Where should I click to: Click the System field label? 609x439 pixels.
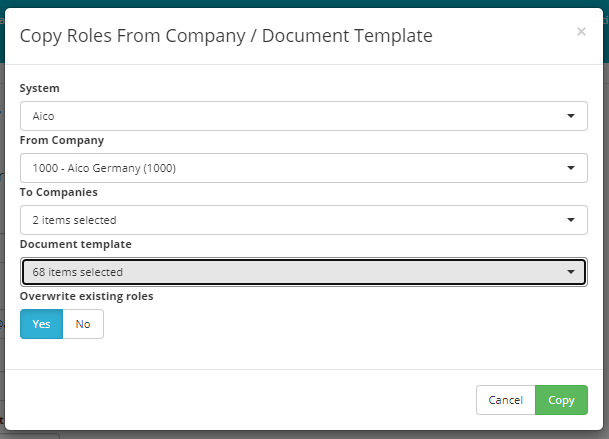pyautogui.click(x=40, y=88)
